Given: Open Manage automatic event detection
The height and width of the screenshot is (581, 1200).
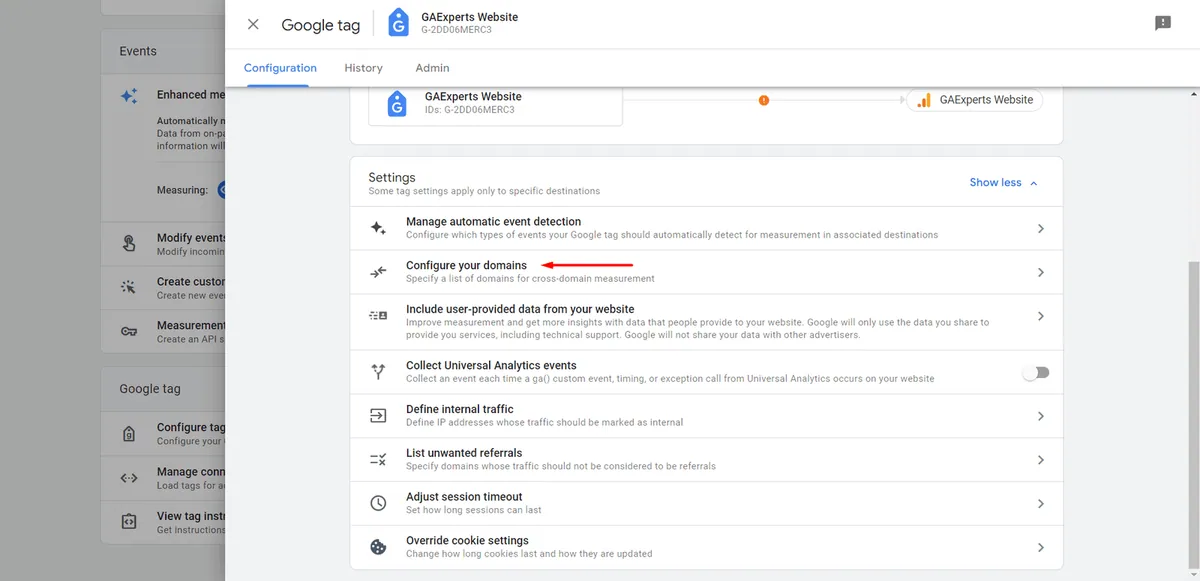Looking at the screenshot, I should (706, 228).
